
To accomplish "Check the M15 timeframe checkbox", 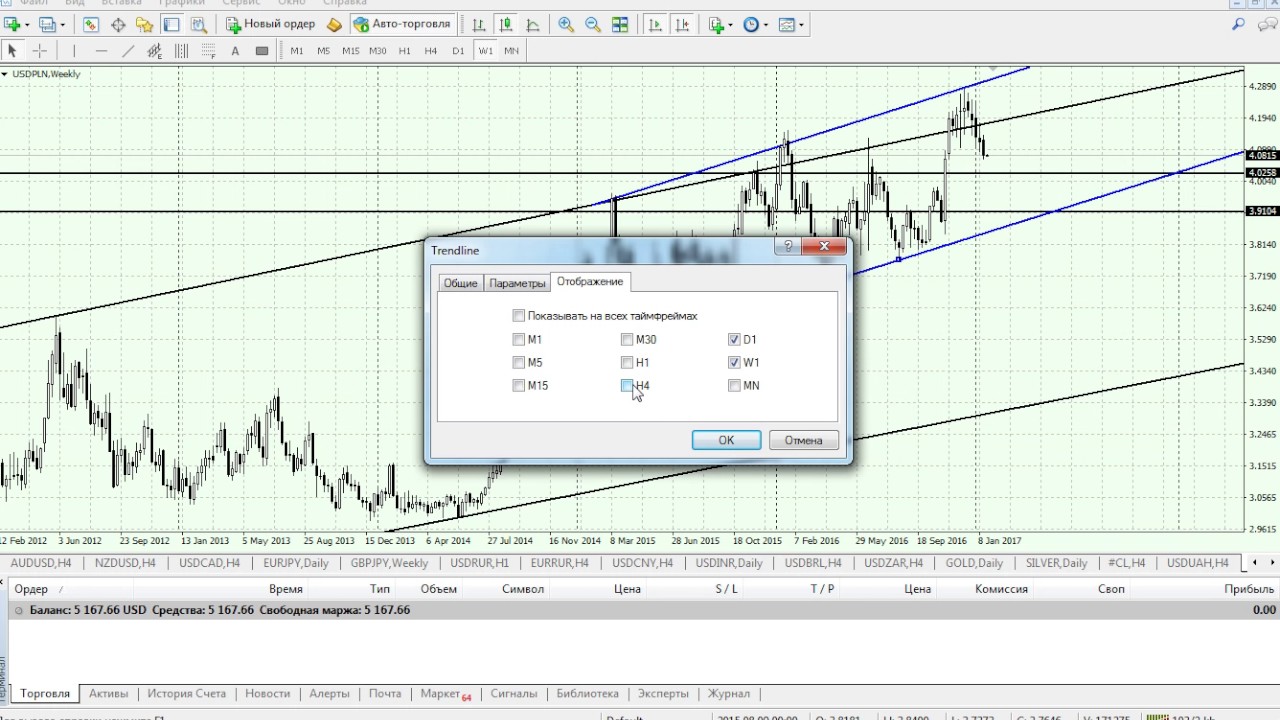I will click(x=519, y=385).
